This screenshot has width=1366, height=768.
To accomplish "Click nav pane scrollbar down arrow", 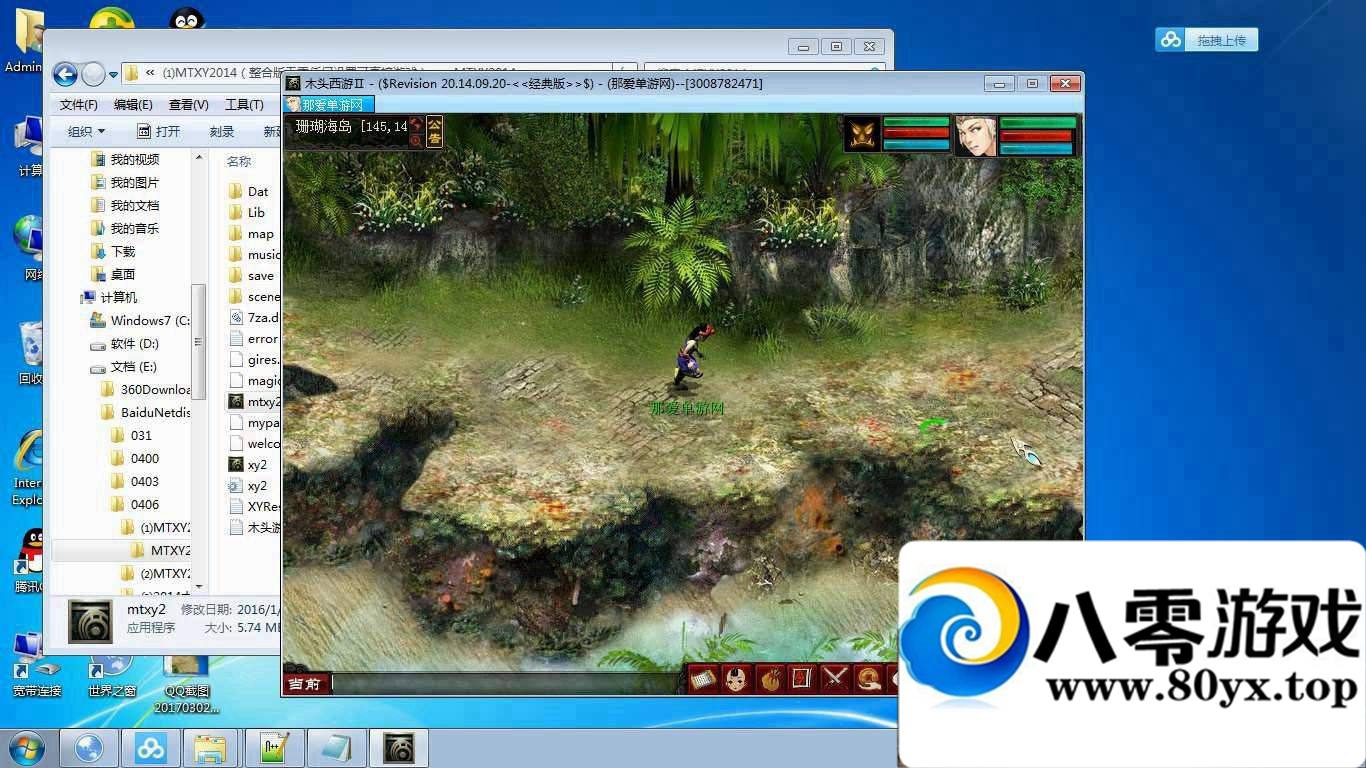I will [x=199, y=587].
